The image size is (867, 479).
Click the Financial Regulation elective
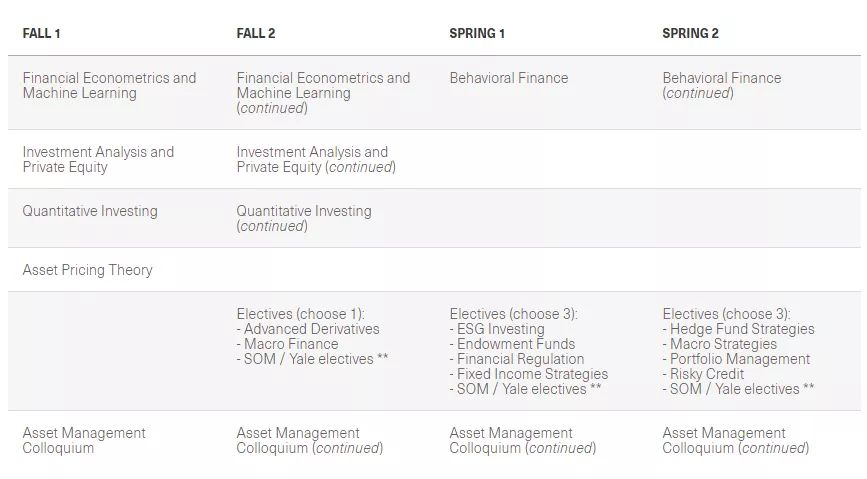click(x=520, y=359)
